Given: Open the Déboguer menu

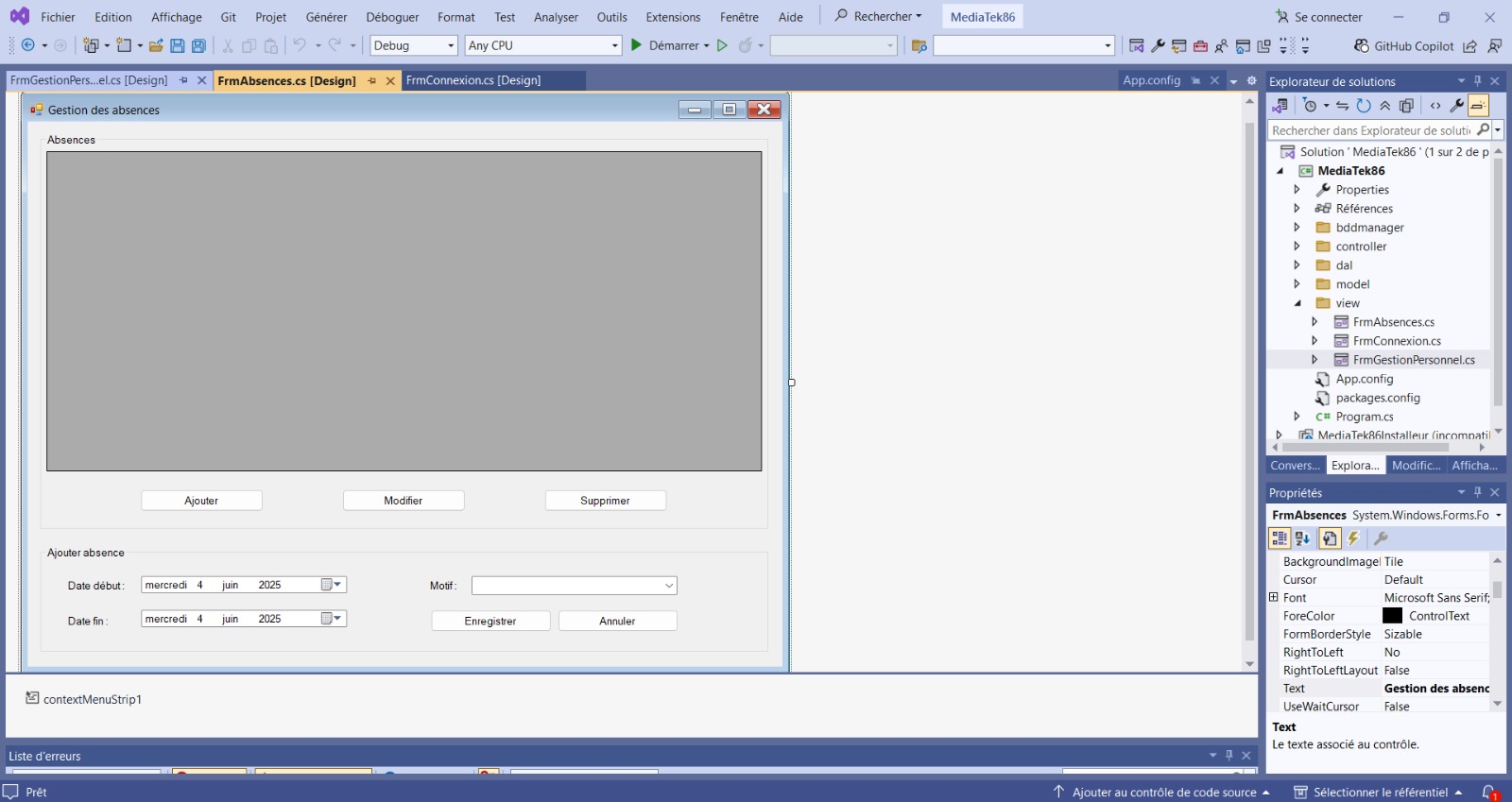Looking at the screenshot, I should pos(392,17).
